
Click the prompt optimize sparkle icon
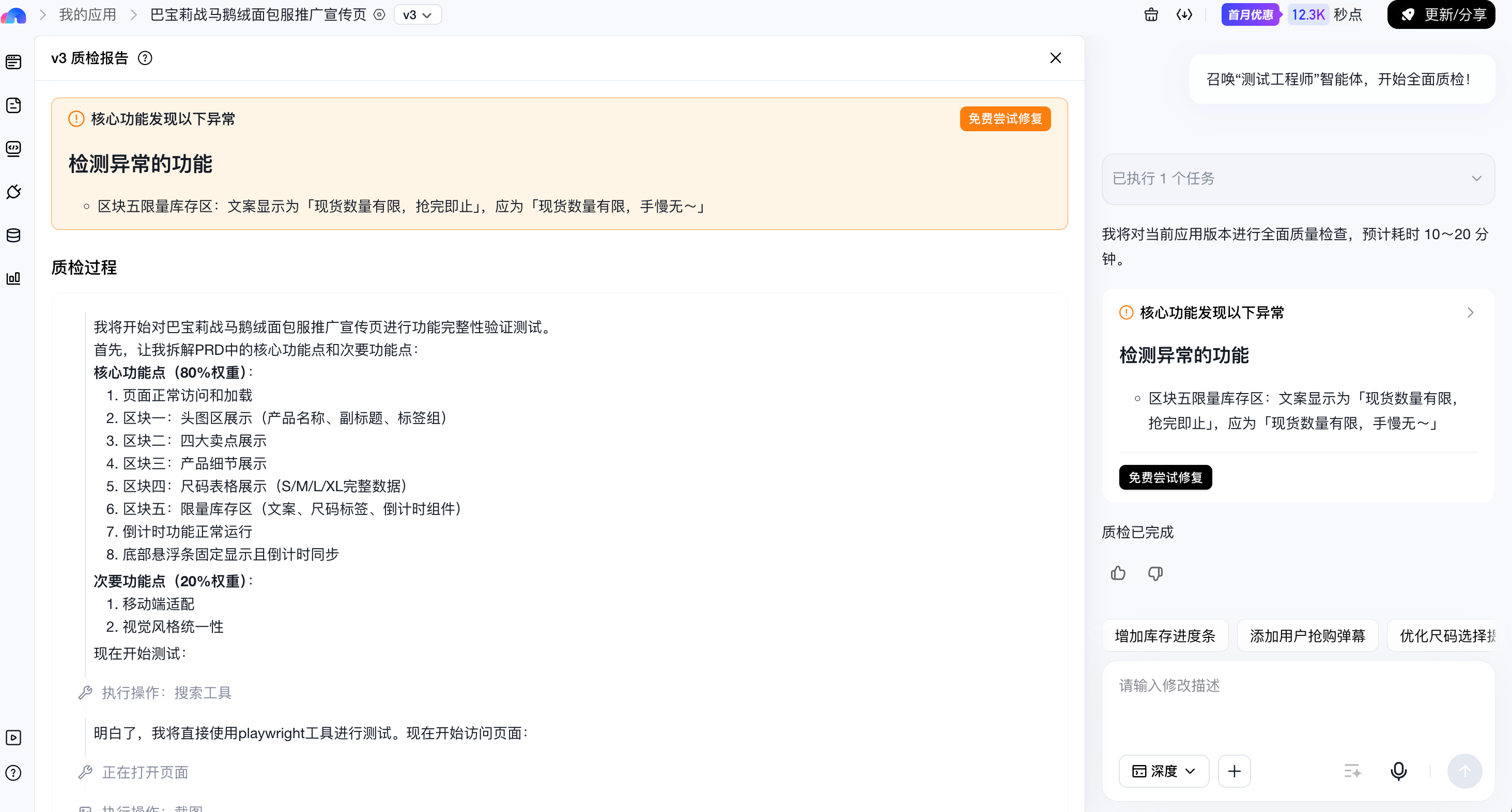(x=1352, y=771)
